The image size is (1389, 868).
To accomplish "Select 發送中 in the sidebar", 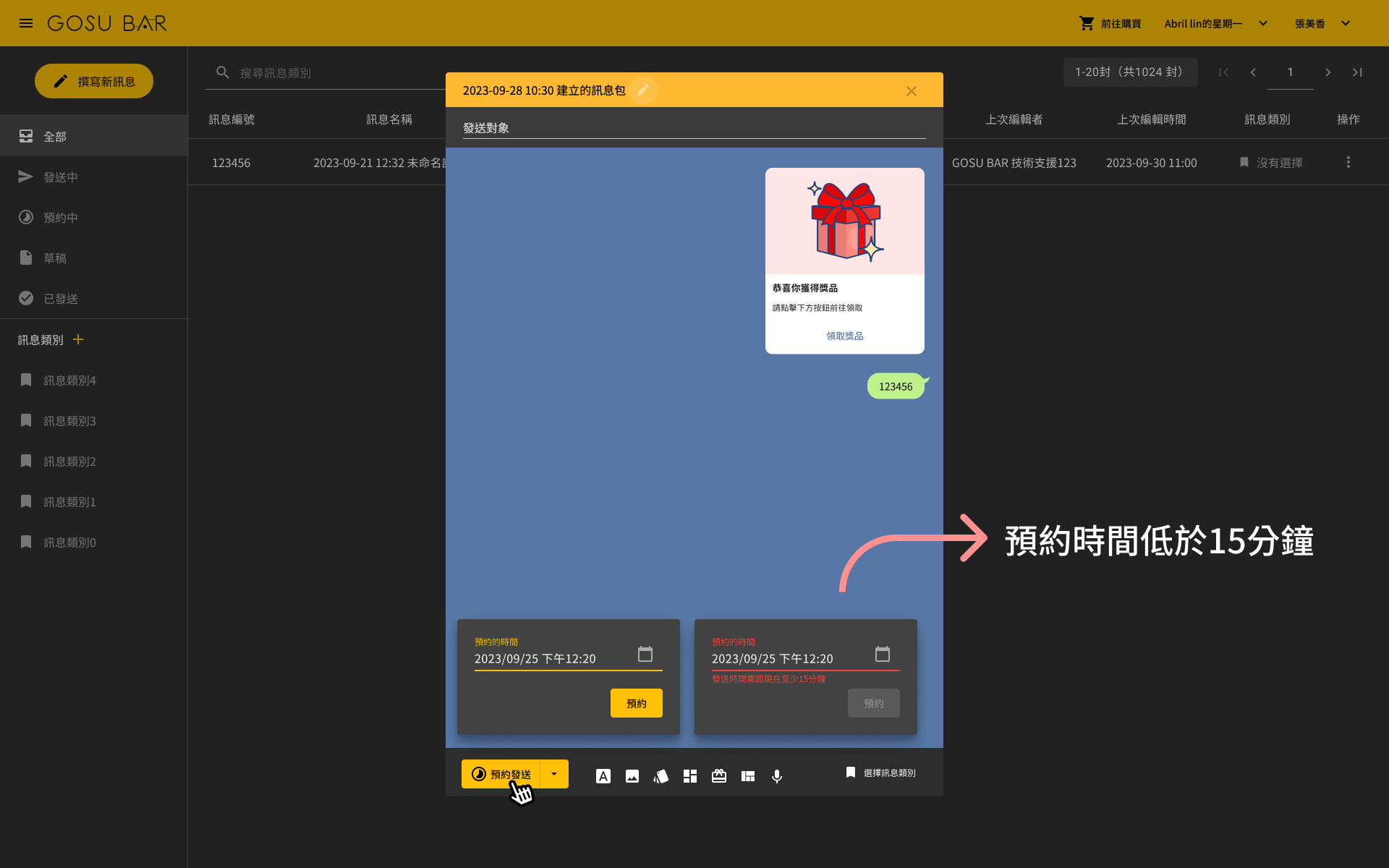I will click(x=94, y=176).
